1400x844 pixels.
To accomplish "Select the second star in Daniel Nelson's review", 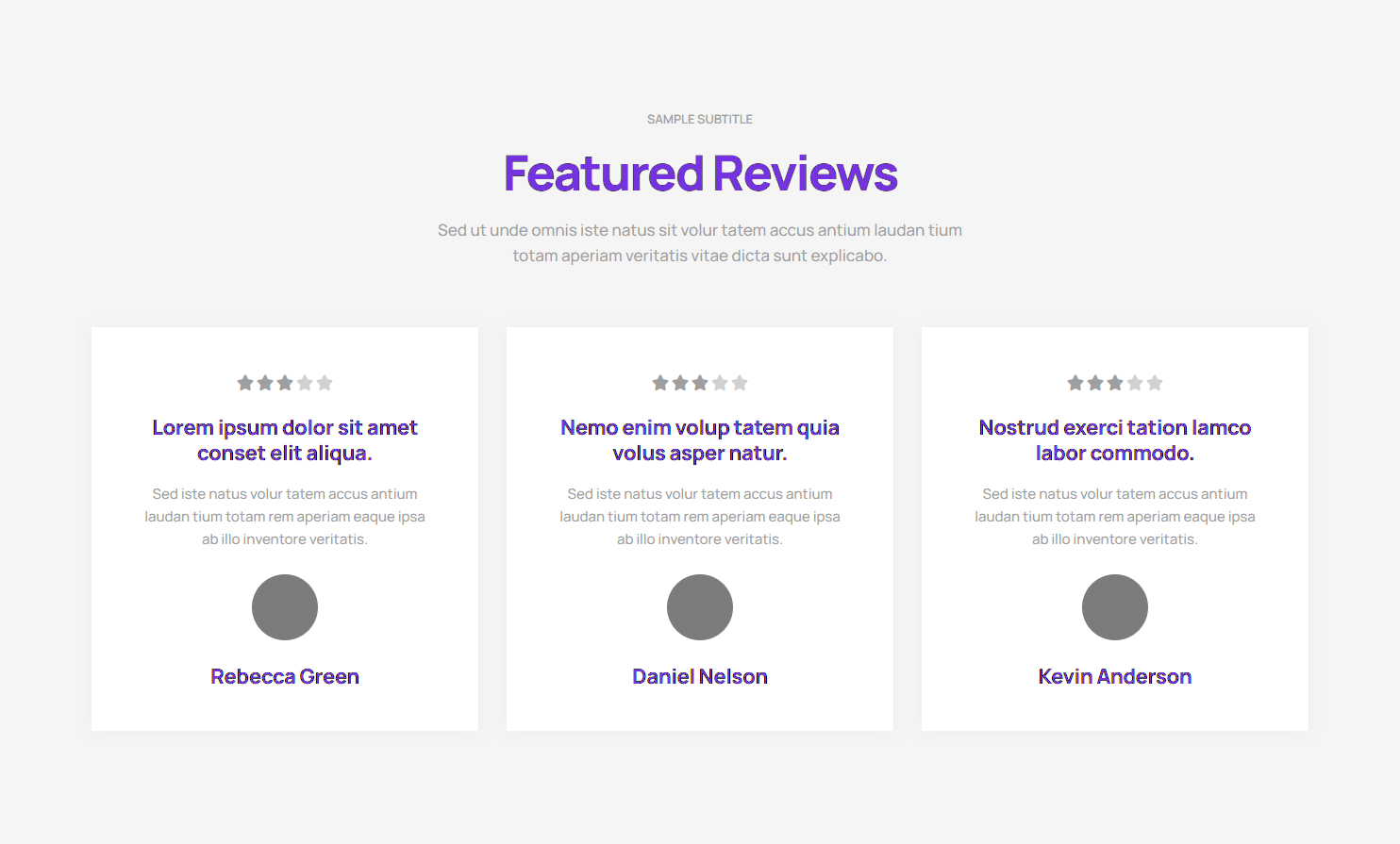I will [680, 383].
